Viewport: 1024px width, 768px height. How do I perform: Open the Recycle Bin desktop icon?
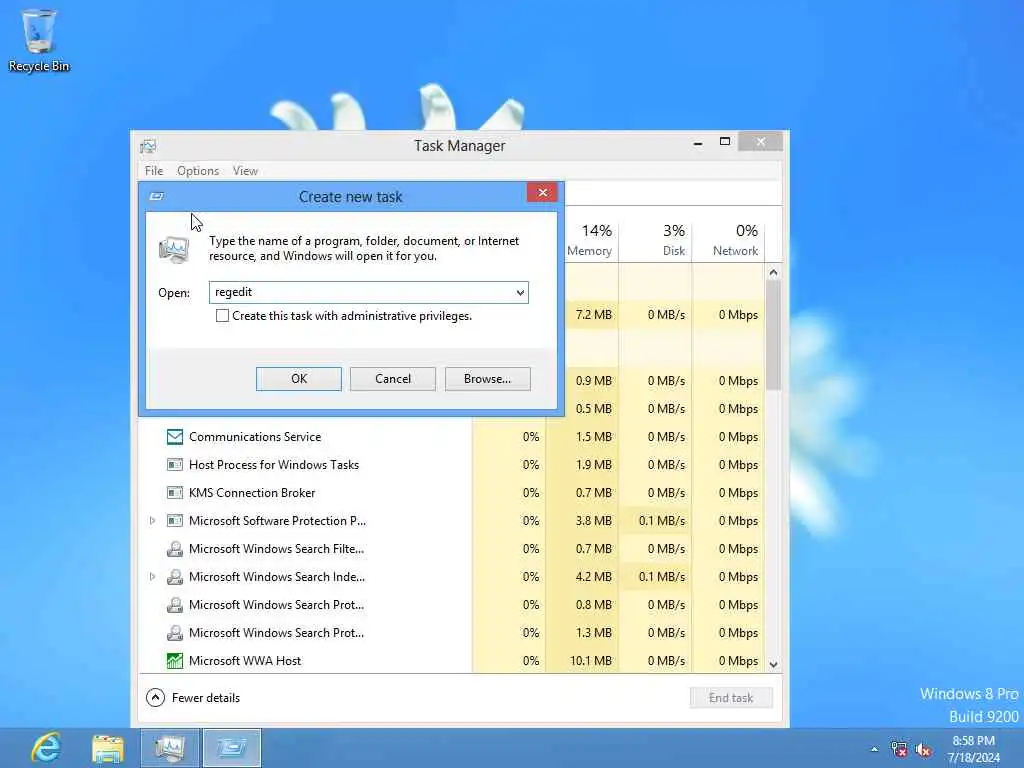tap(39, 40)
